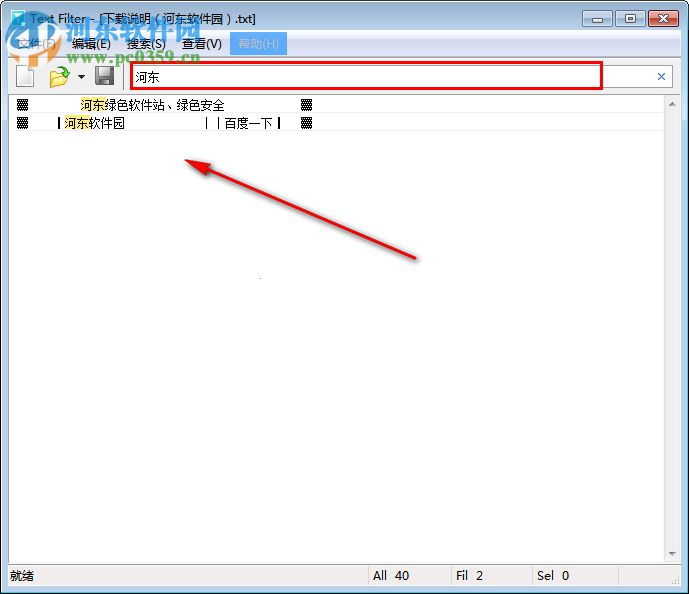Clear the filter with the X icon
689x594 pixels.
tap(661, 77)
